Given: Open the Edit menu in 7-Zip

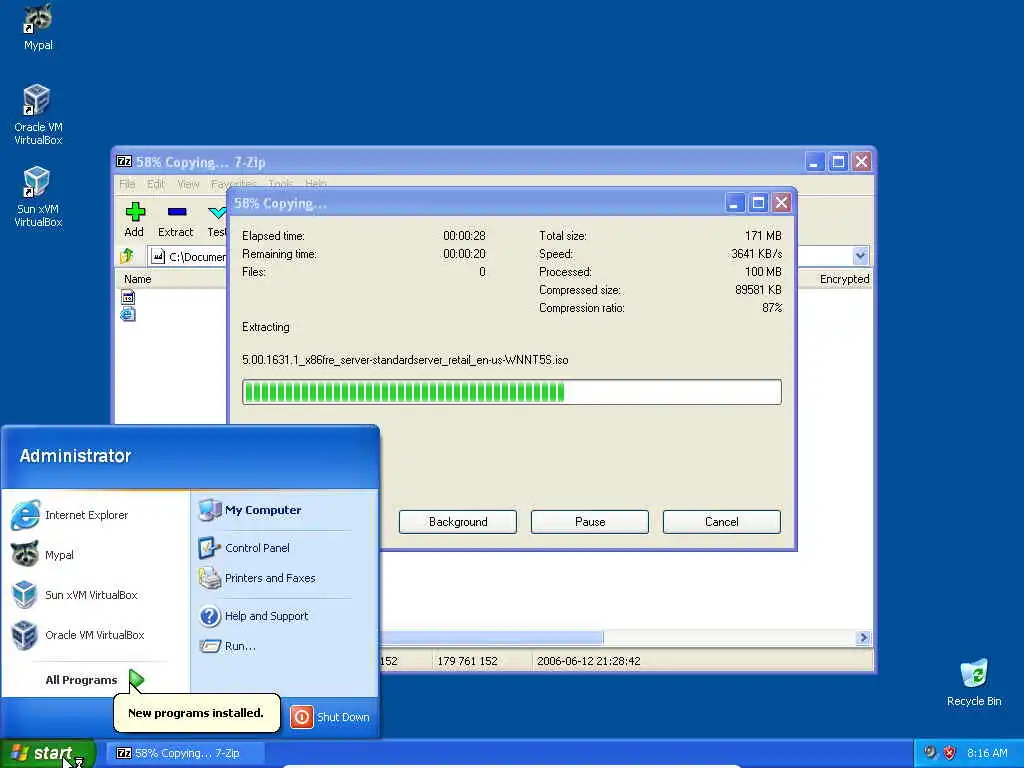Looking at the screenshot, I should [x=155, y=184].
